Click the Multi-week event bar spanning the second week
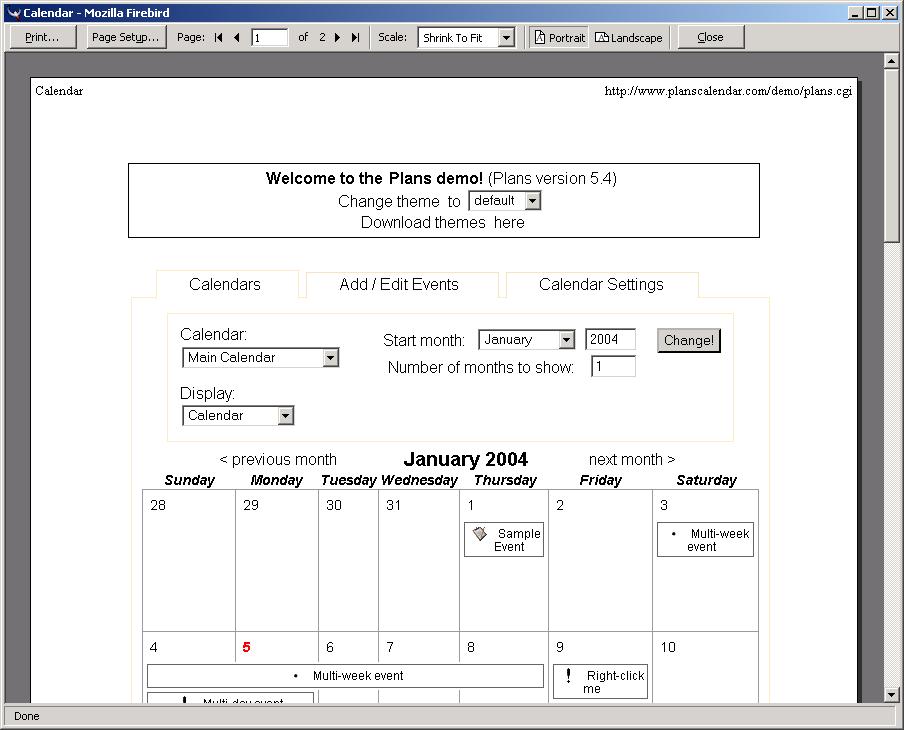904x730 pixels. click(345, 676)
